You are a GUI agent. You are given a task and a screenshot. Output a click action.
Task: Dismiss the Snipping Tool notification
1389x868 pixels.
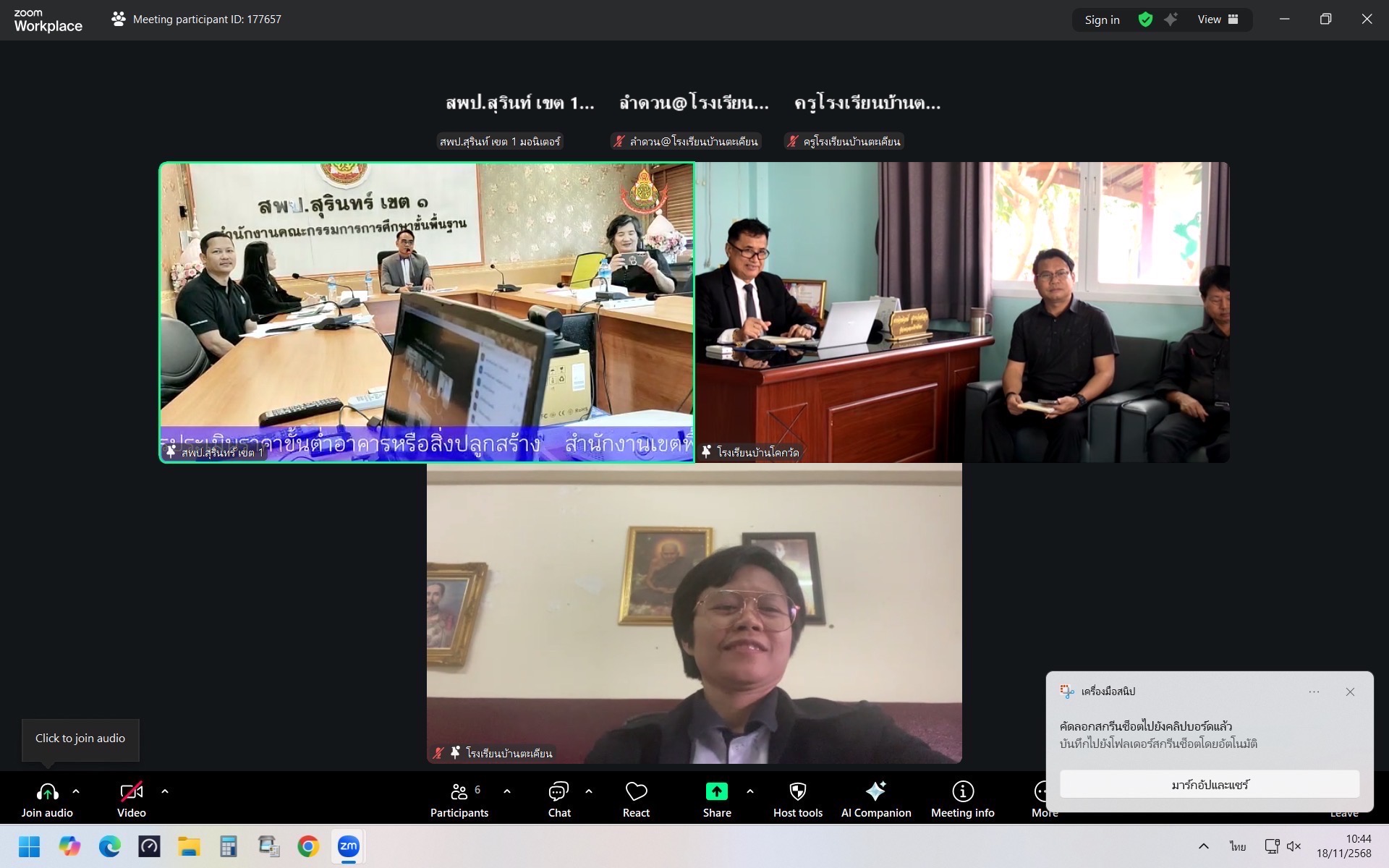(x=1350, y=692)
